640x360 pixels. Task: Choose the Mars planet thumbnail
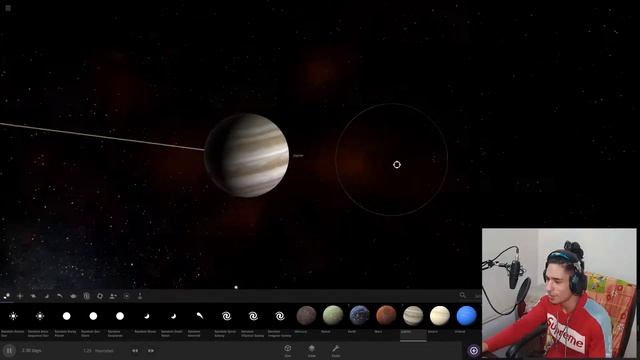pyautogui.click(x=386, y=316)
